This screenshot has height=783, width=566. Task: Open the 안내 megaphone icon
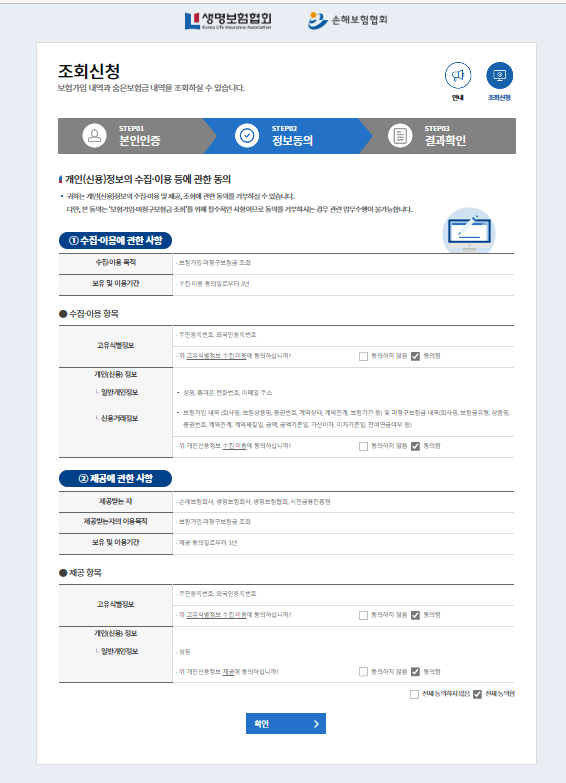point(458,75)
